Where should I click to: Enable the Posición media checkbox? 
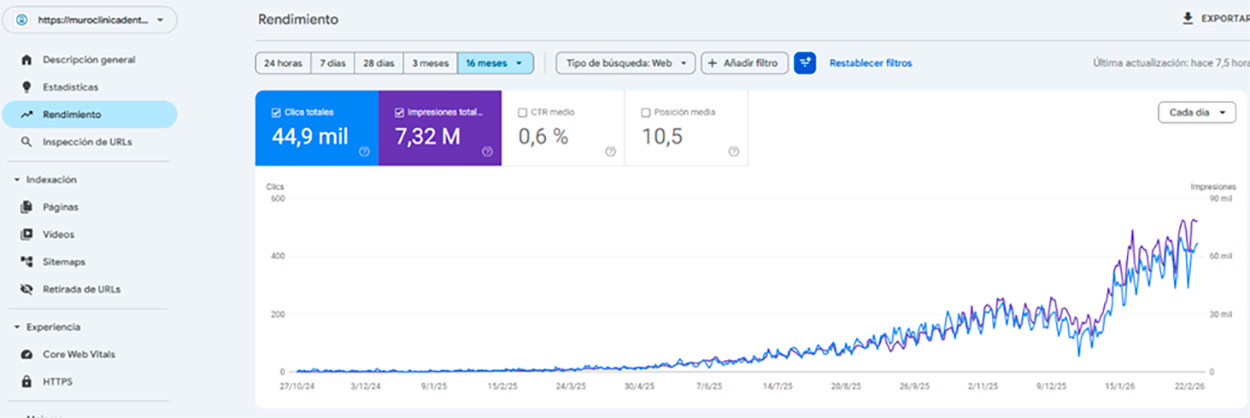point(645,113)
